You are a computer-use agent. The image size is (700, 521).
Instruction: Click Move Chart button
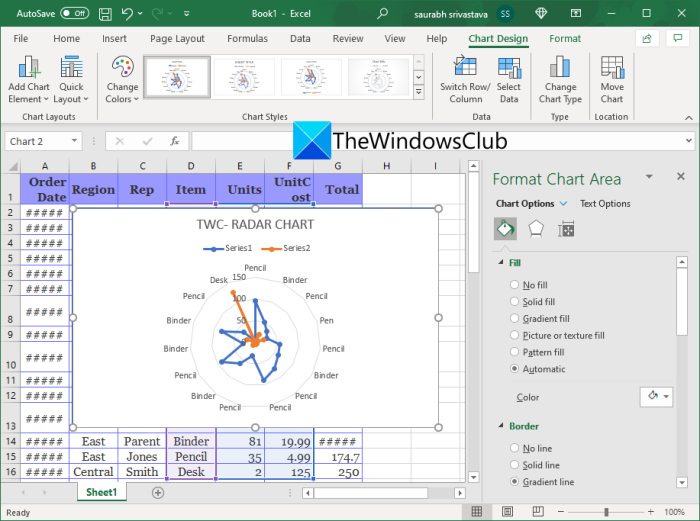[612, 80]
